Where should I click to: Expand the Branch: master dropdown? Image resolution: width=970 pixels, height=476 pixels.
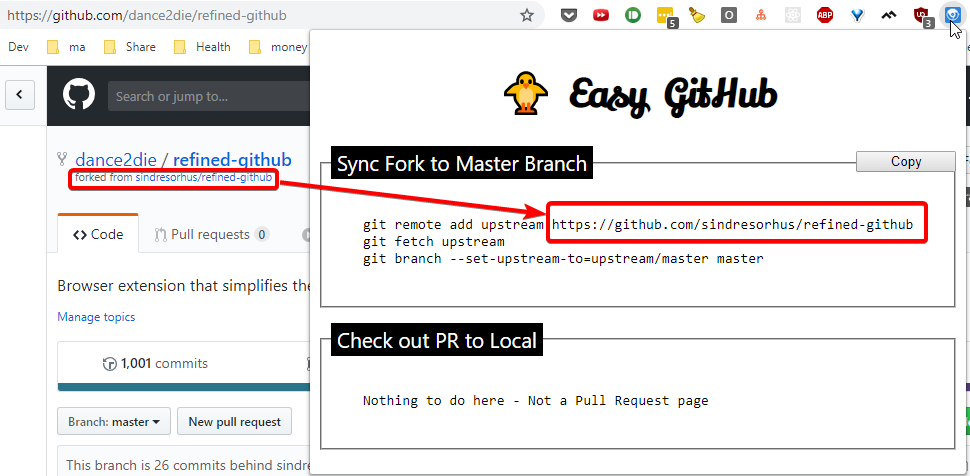(114, 422)
